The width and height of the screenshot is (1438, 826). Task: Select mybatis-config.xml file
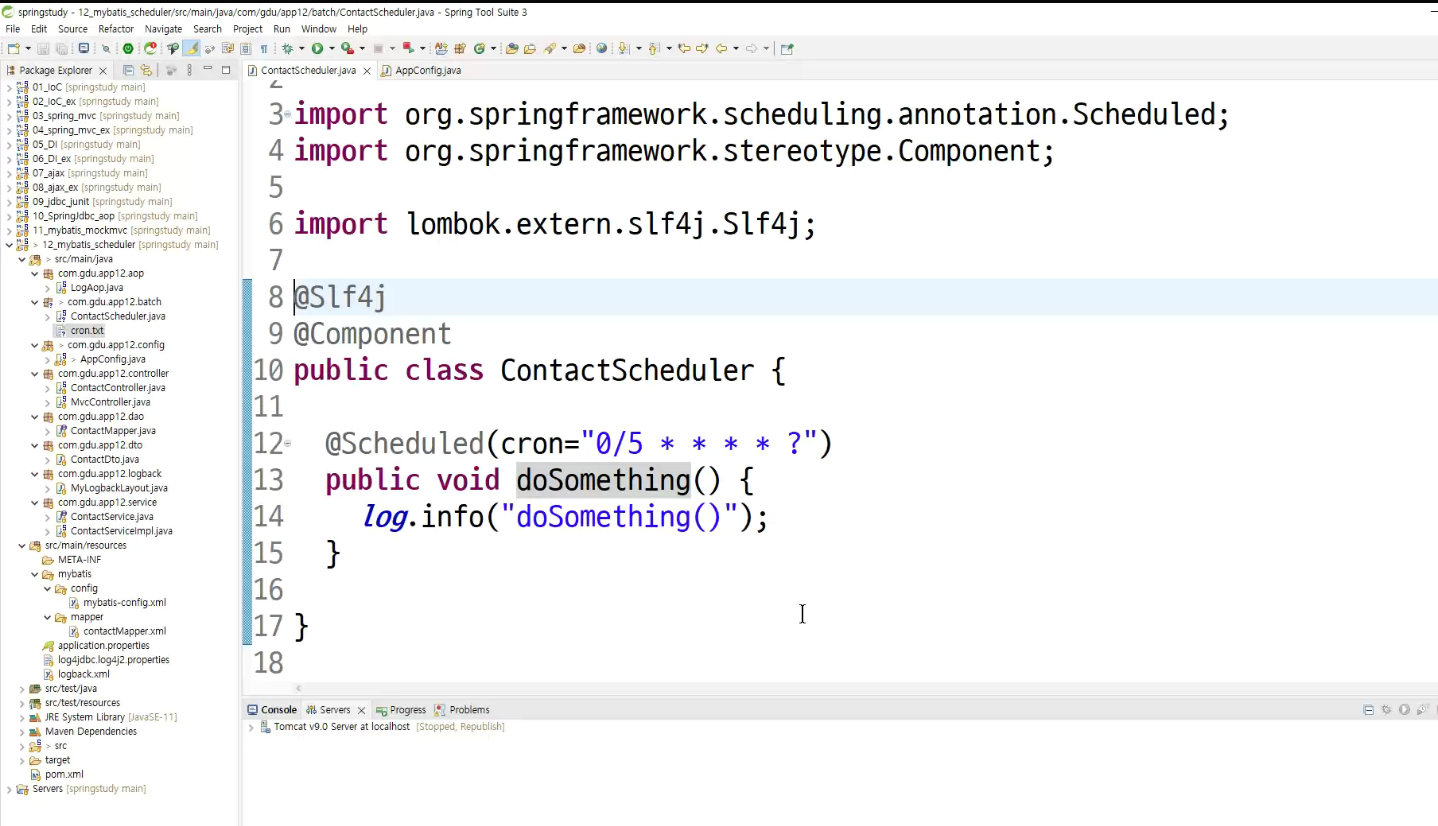point(124,603)
